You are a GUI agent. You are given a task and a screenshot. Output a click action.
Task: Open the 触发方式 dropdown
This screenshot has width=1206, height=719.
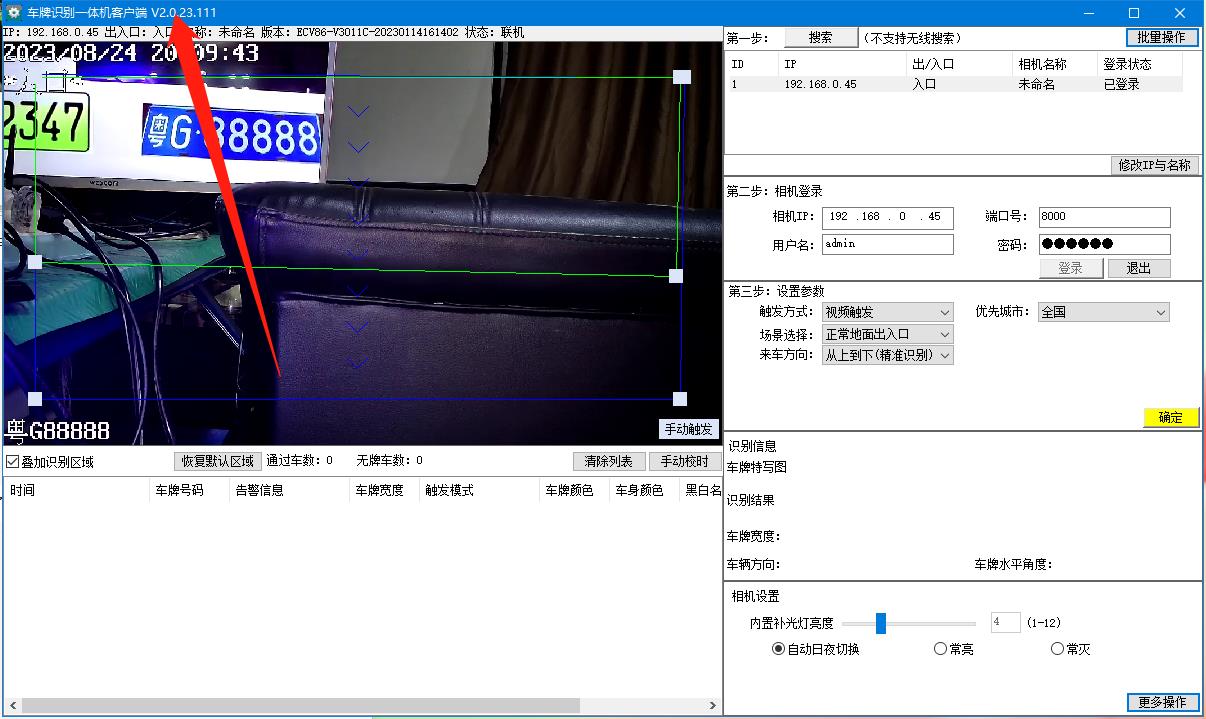click(887, 313)
